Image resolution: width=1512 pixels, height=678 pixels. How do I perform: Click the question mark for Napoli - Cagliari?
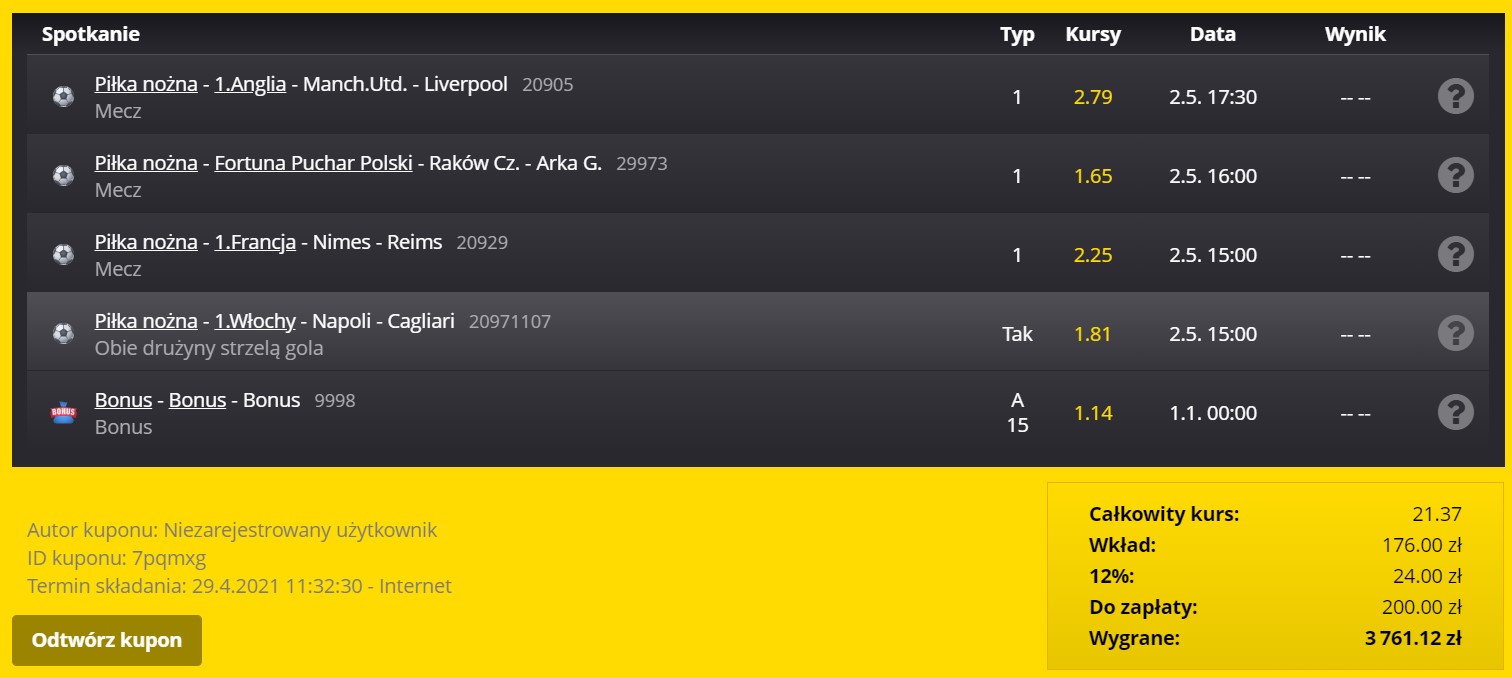point(1455,334)
